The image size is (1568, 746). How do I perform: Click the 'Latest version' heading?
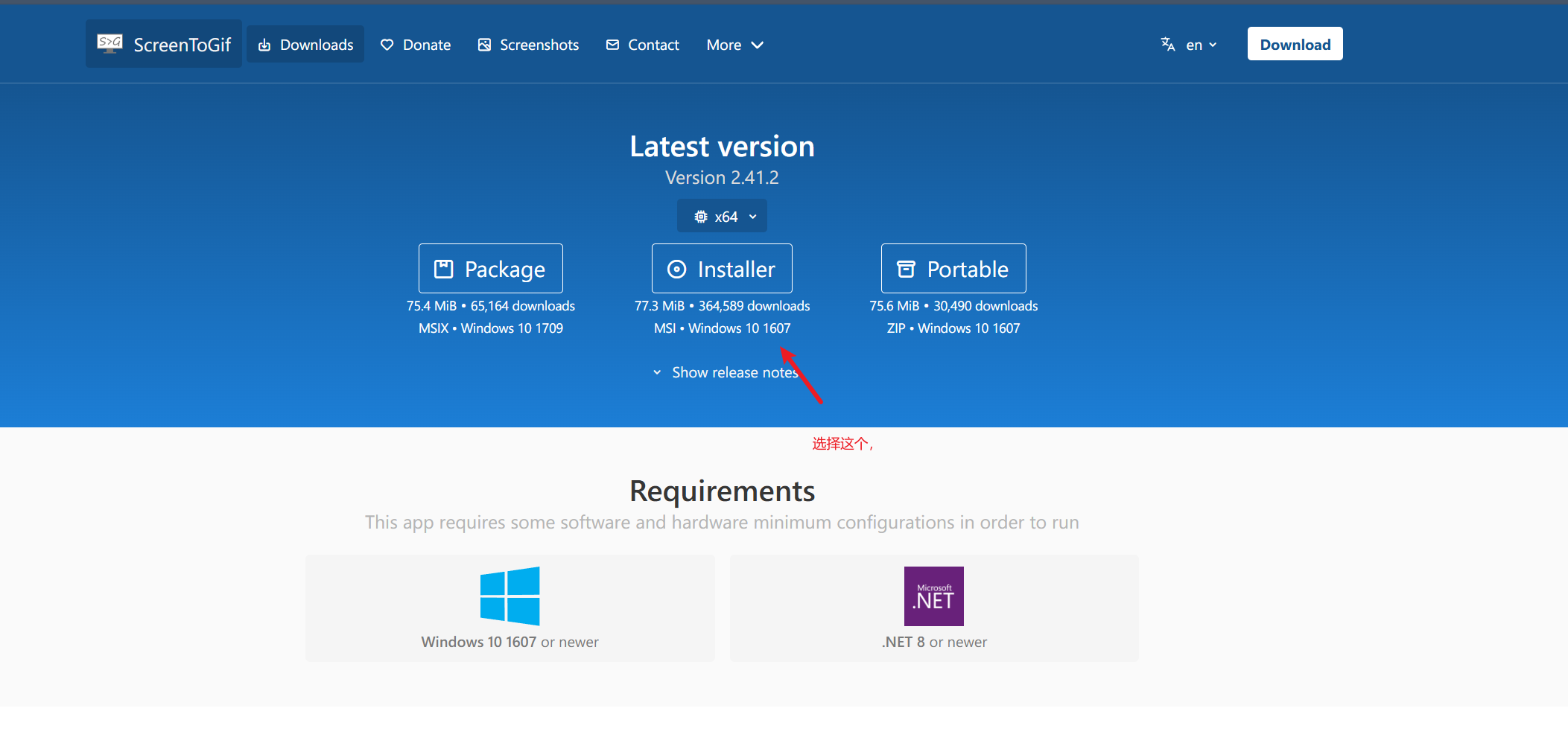(722, 147)
